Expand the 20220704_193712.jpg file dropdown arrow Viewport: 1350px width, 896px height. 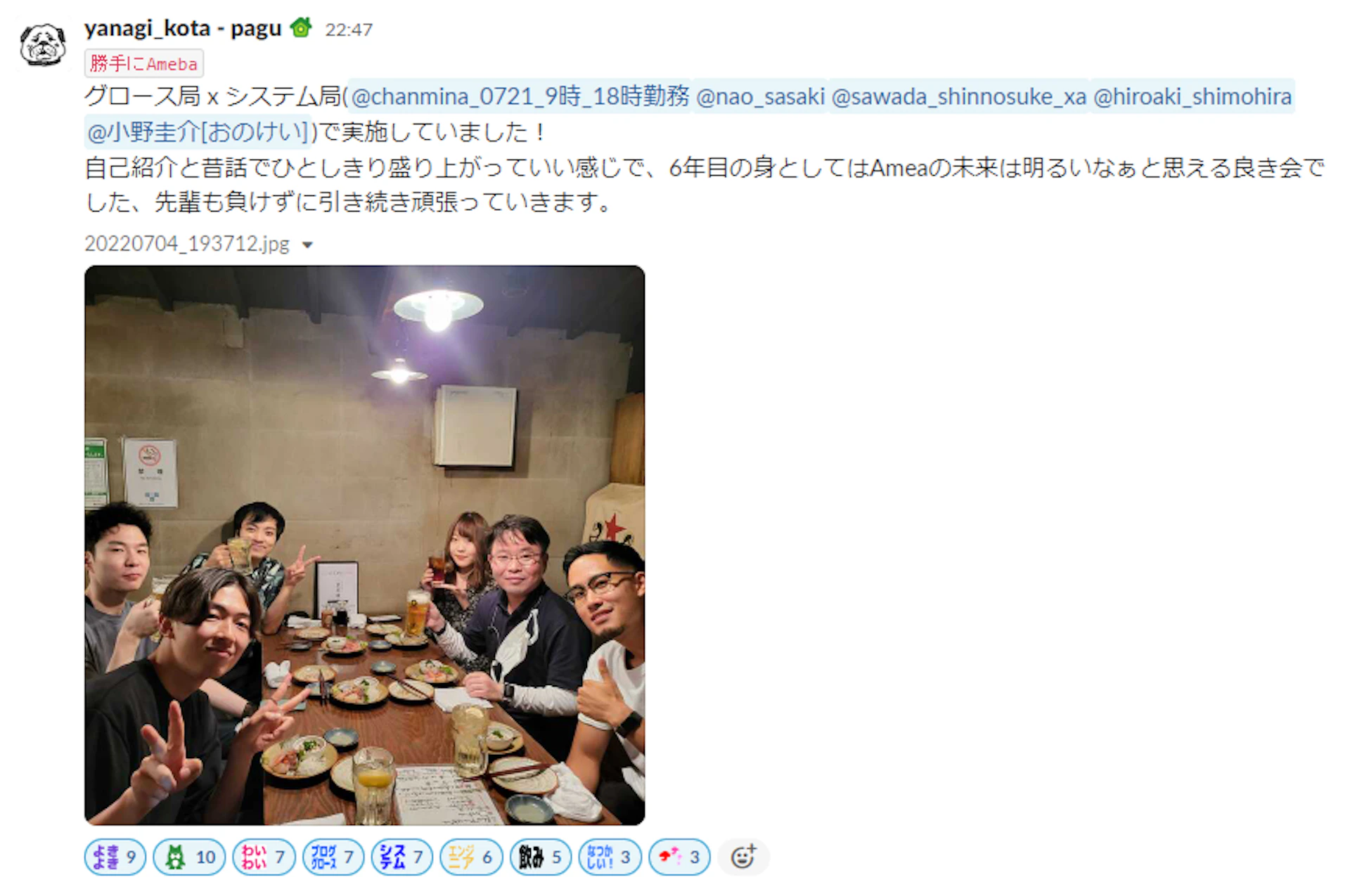click(x=307, y=245)
